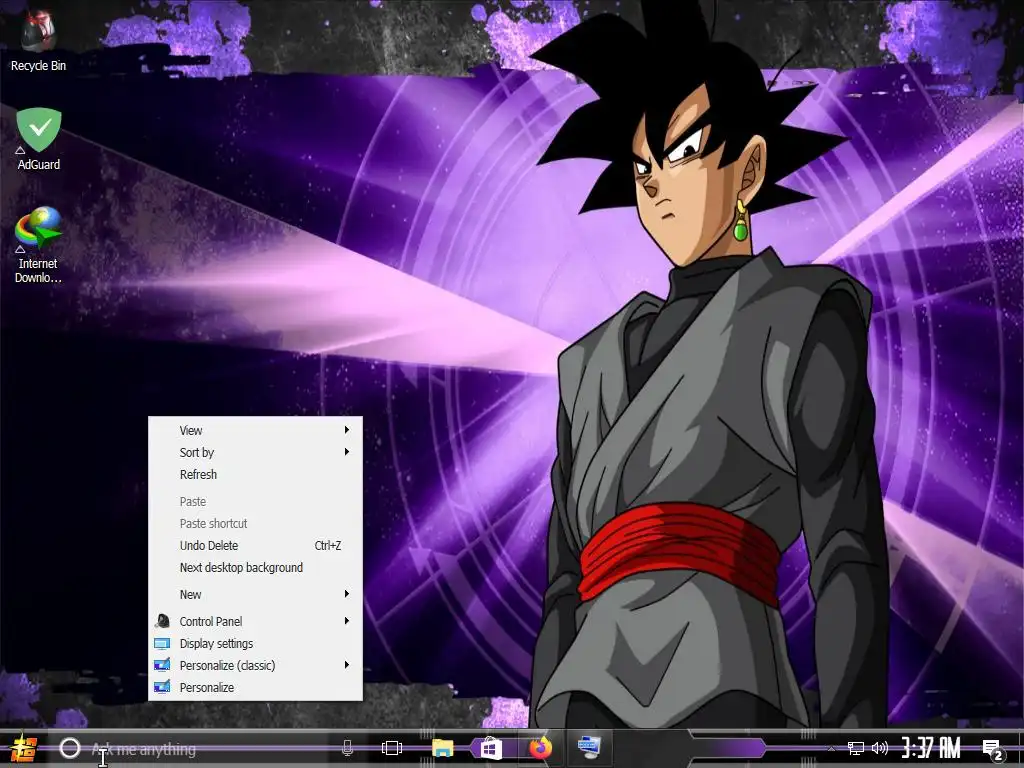Image resolution: width=1024 pixels, height=768 pixels.
Task: Show hidden tray icons chevron
Action: (831, 748)
